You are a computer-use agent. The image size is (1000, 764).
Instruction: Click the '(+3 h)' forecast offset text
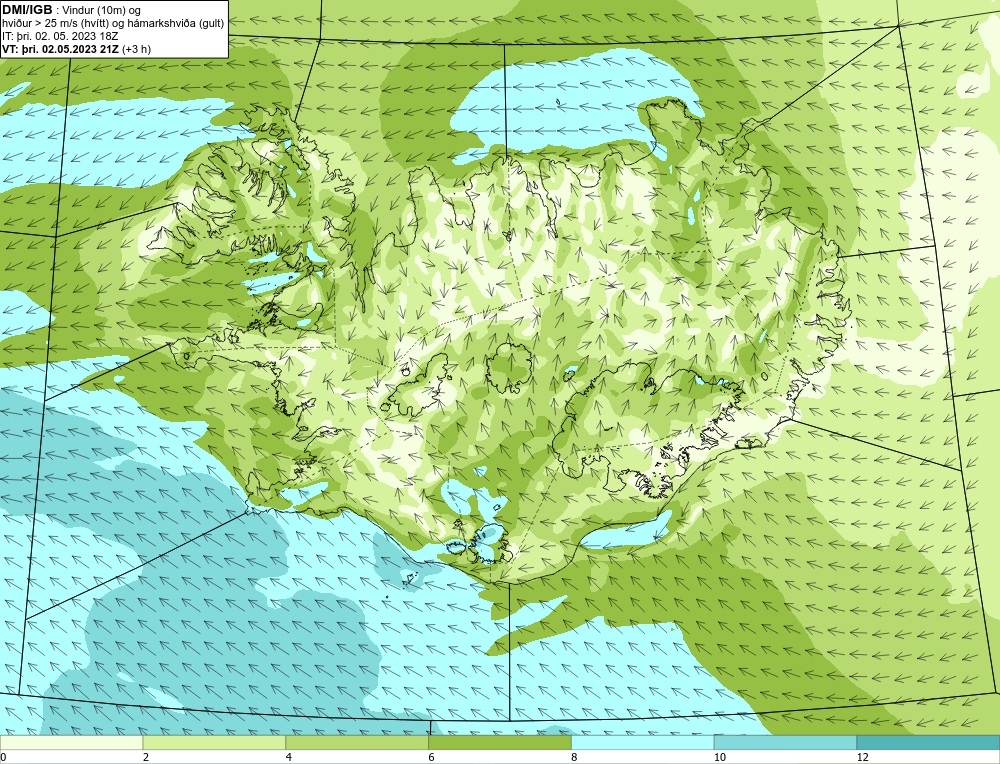coord(136,49)
